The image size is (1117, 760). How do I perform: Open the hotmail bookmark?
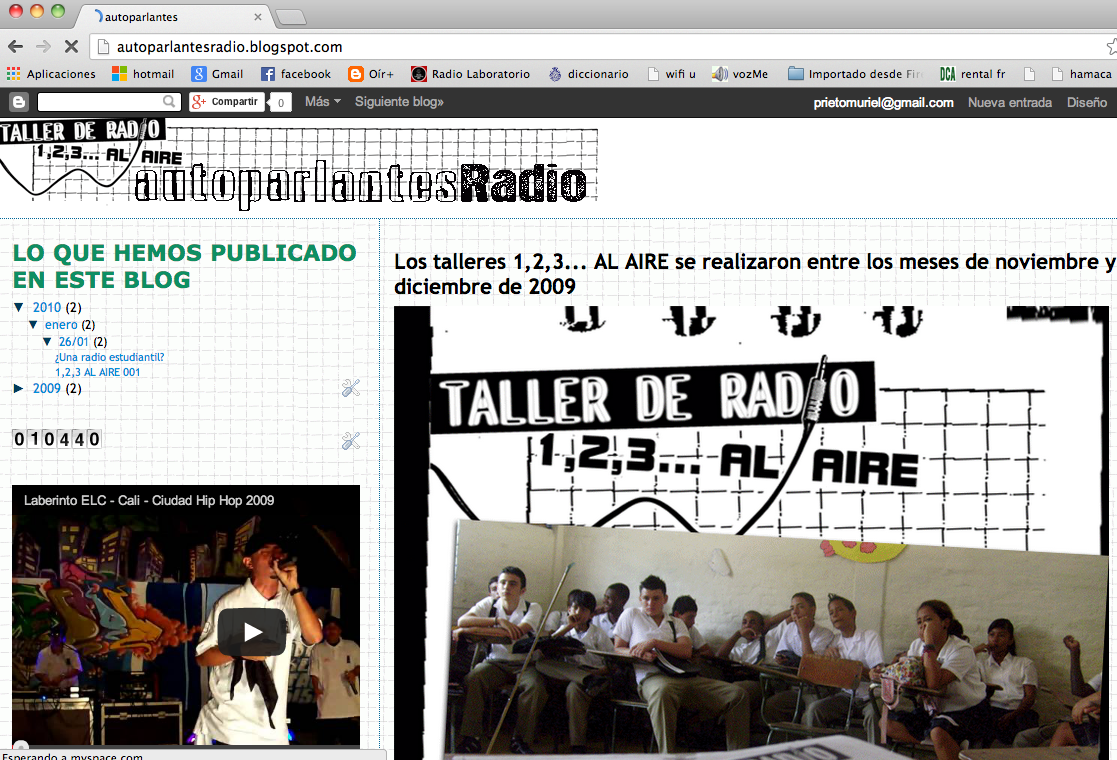tap(143, 74)
